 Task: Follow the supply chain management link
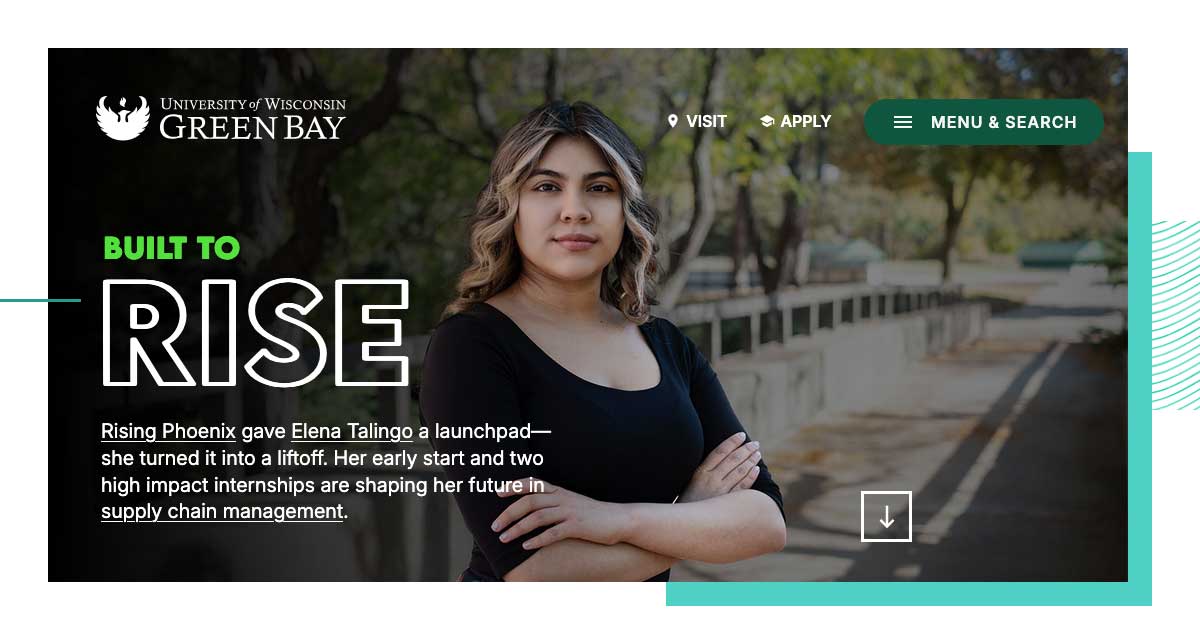(x=222, y=511)
